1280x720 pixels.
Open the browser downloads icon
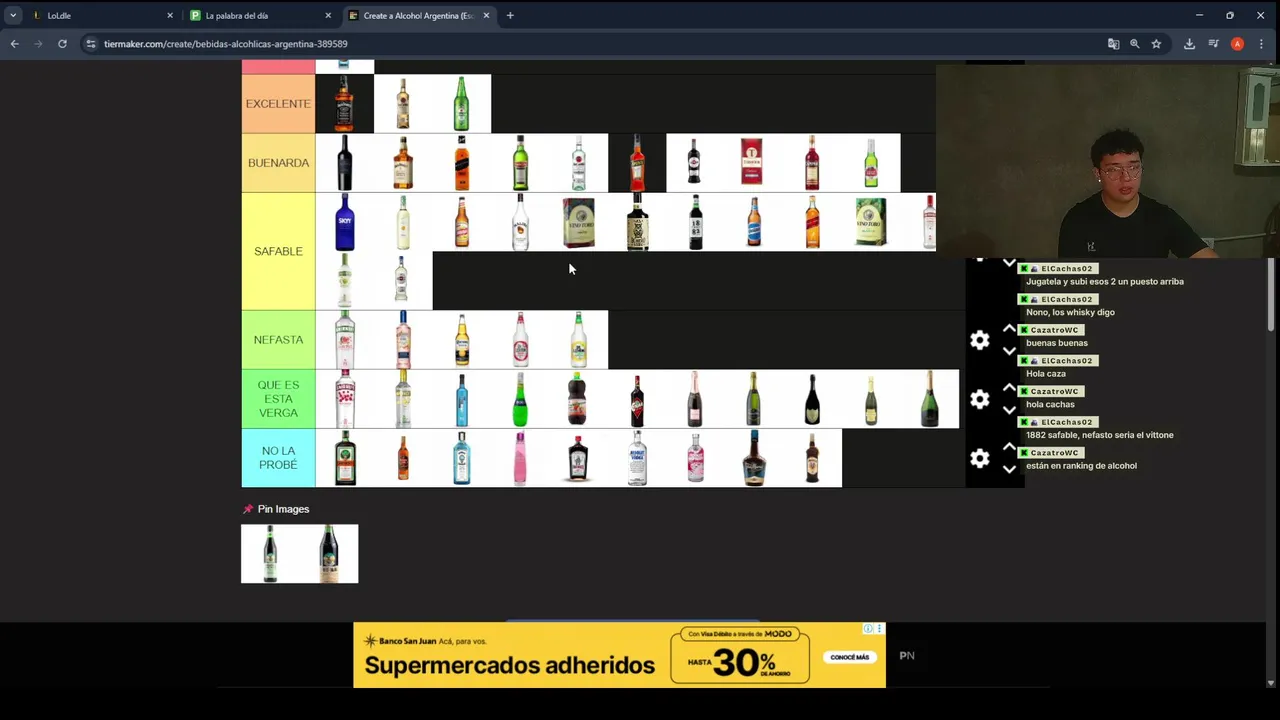[x=1189, y=44]
